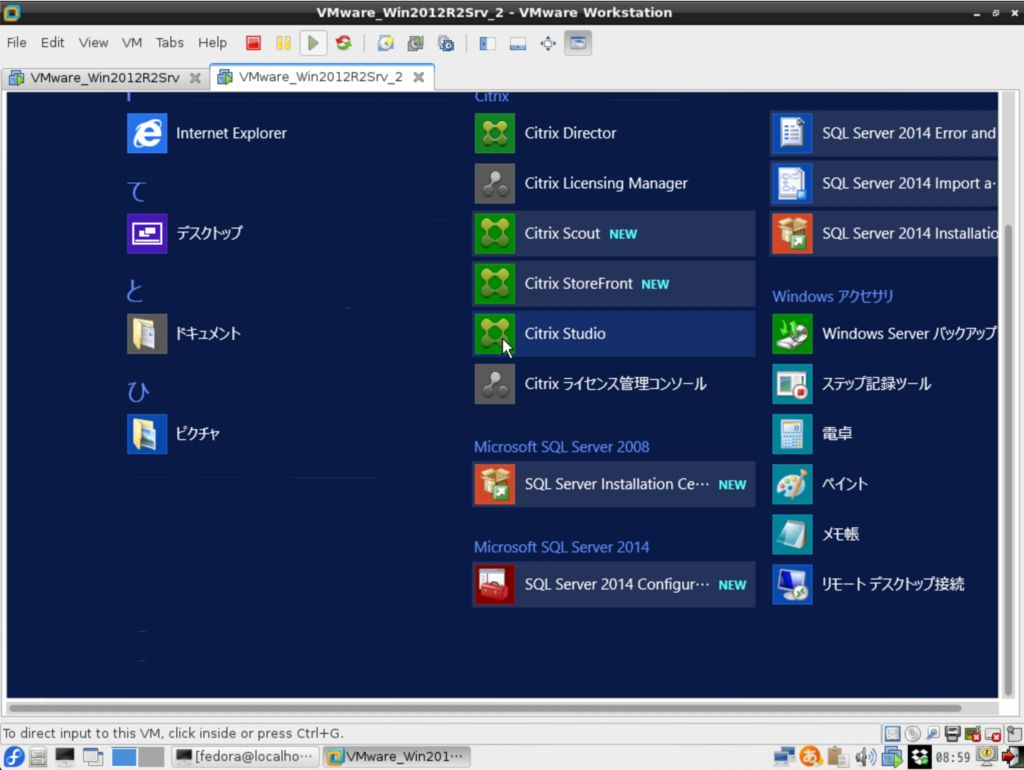Image resolution: width=1024 pixels, height=770 pixels.
Task: Click the Citrix group heading
Action: click(x=492, y=97)
